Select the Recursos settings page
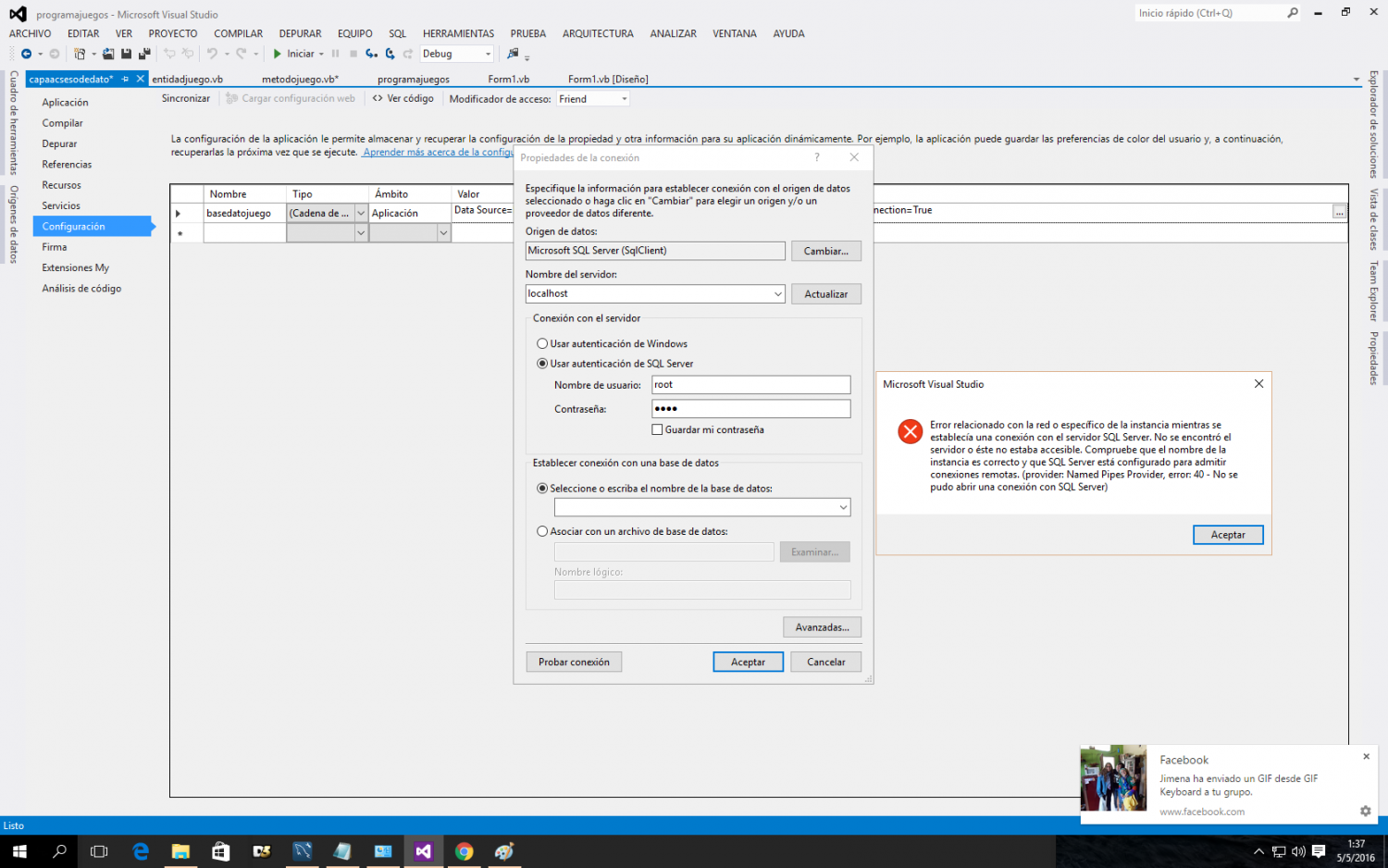This screenshot has width=1388, height=868. (61, 185)
